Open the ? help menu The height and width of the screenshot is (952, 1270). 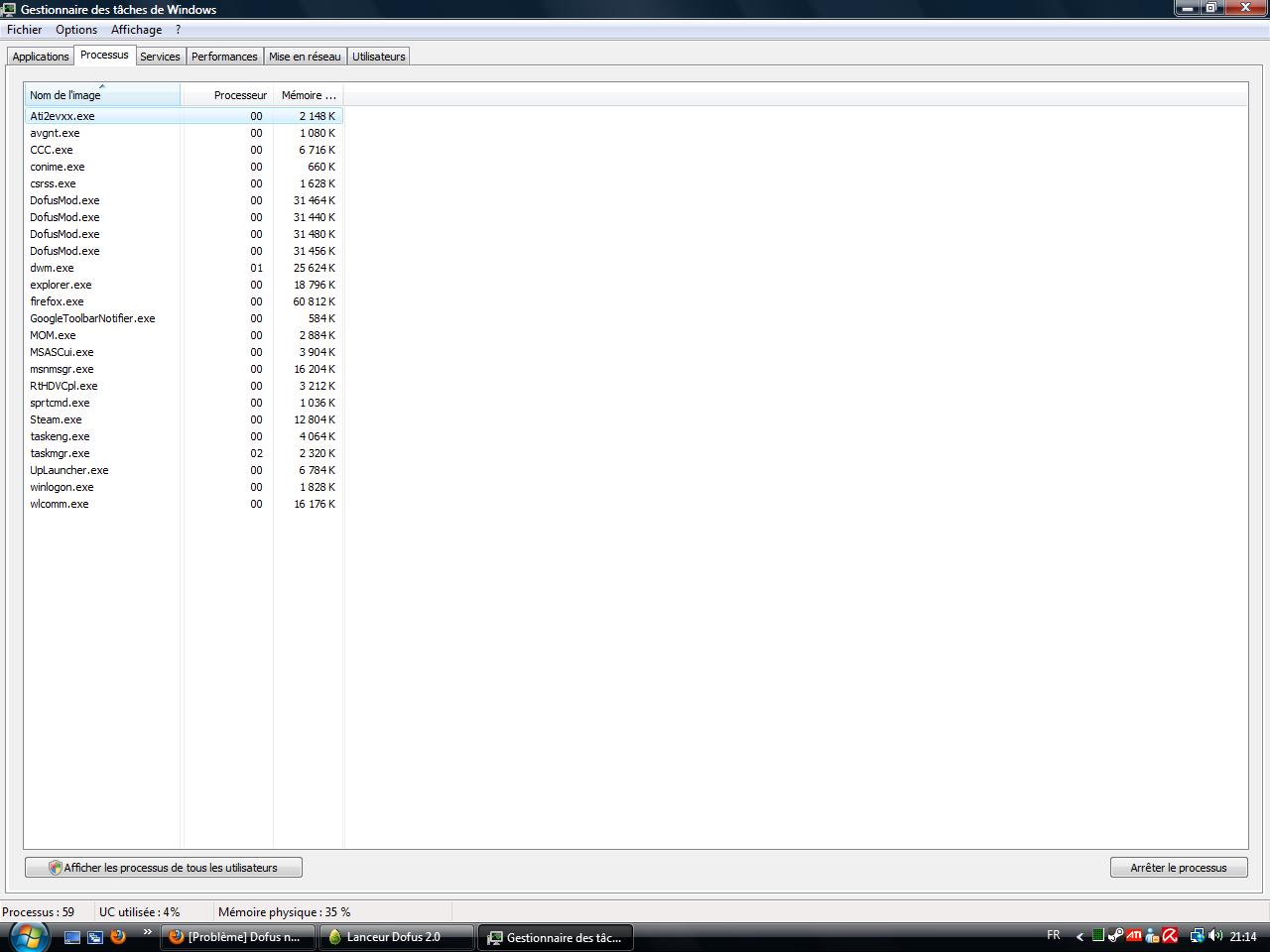click(179, 30)
